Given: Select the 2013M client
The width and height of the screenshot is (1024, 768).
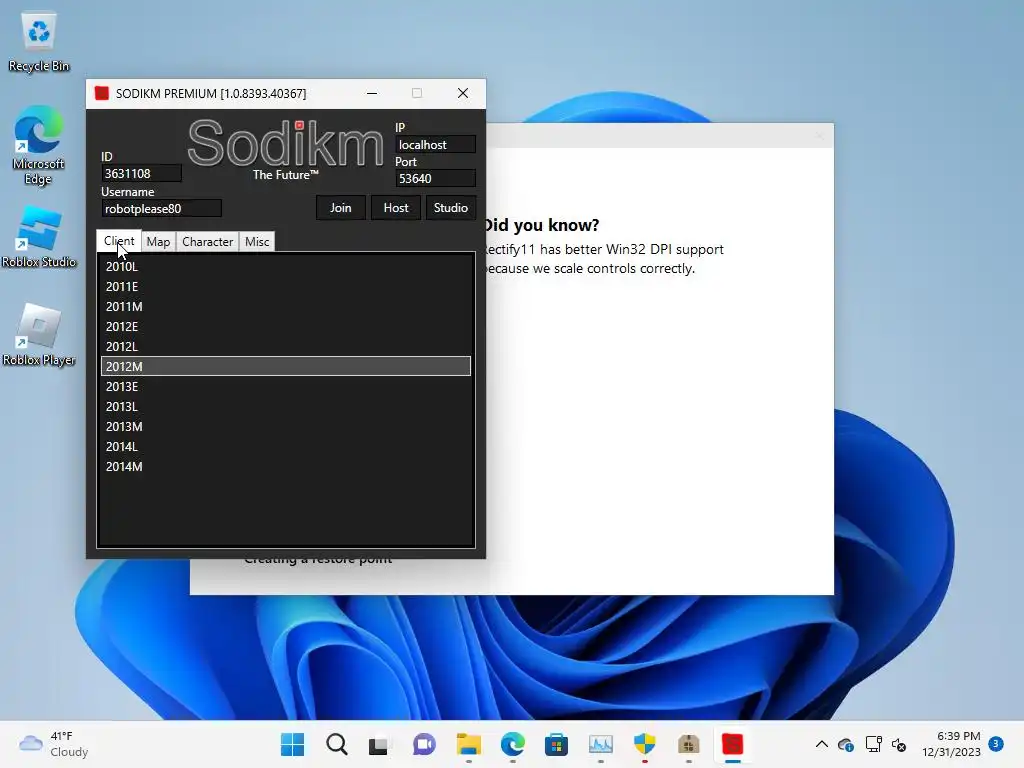Looking at the screenshot, I should [286, 426].
